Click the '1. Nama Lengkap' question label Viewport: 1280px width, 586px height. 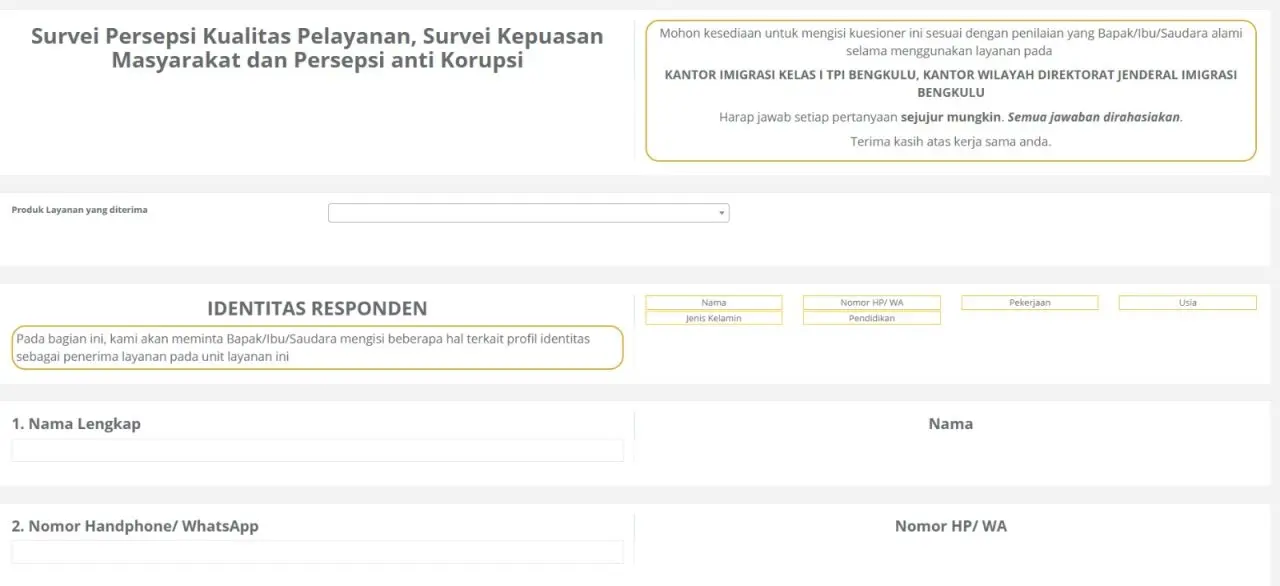pos(76,424)
